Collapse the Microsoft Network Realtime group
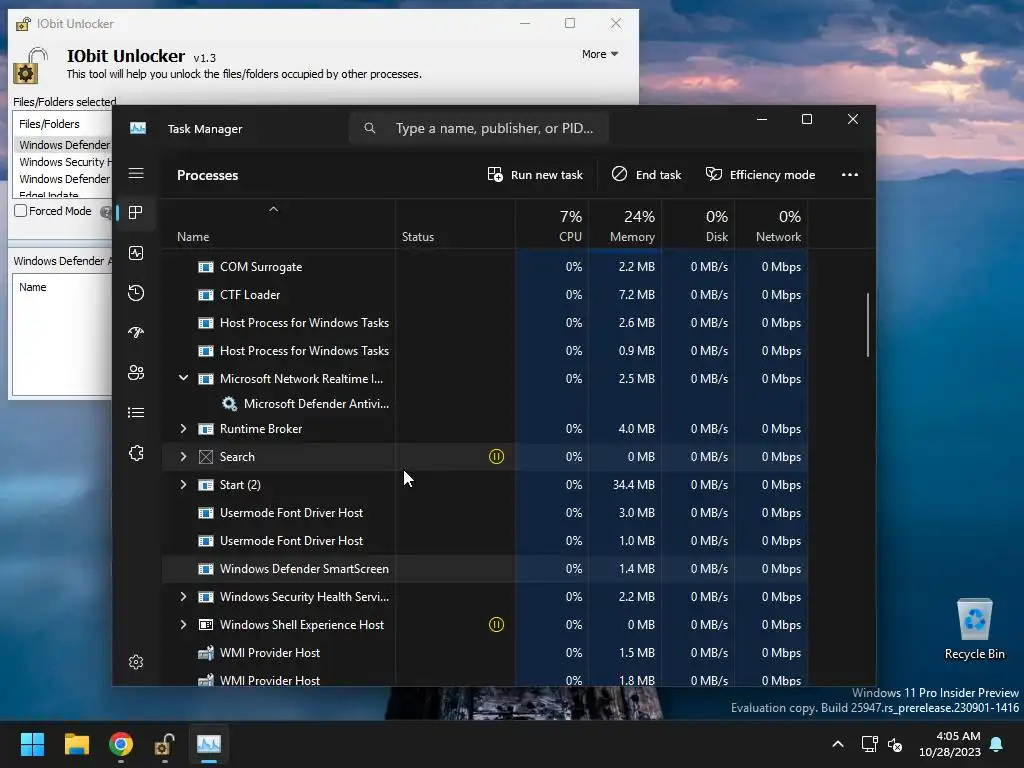The image size is (1024, 768). click(x=184, y=378)
